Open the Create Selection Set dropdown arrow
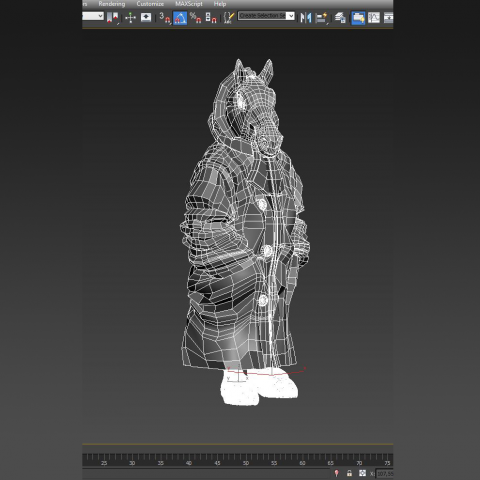 (291, 16)
